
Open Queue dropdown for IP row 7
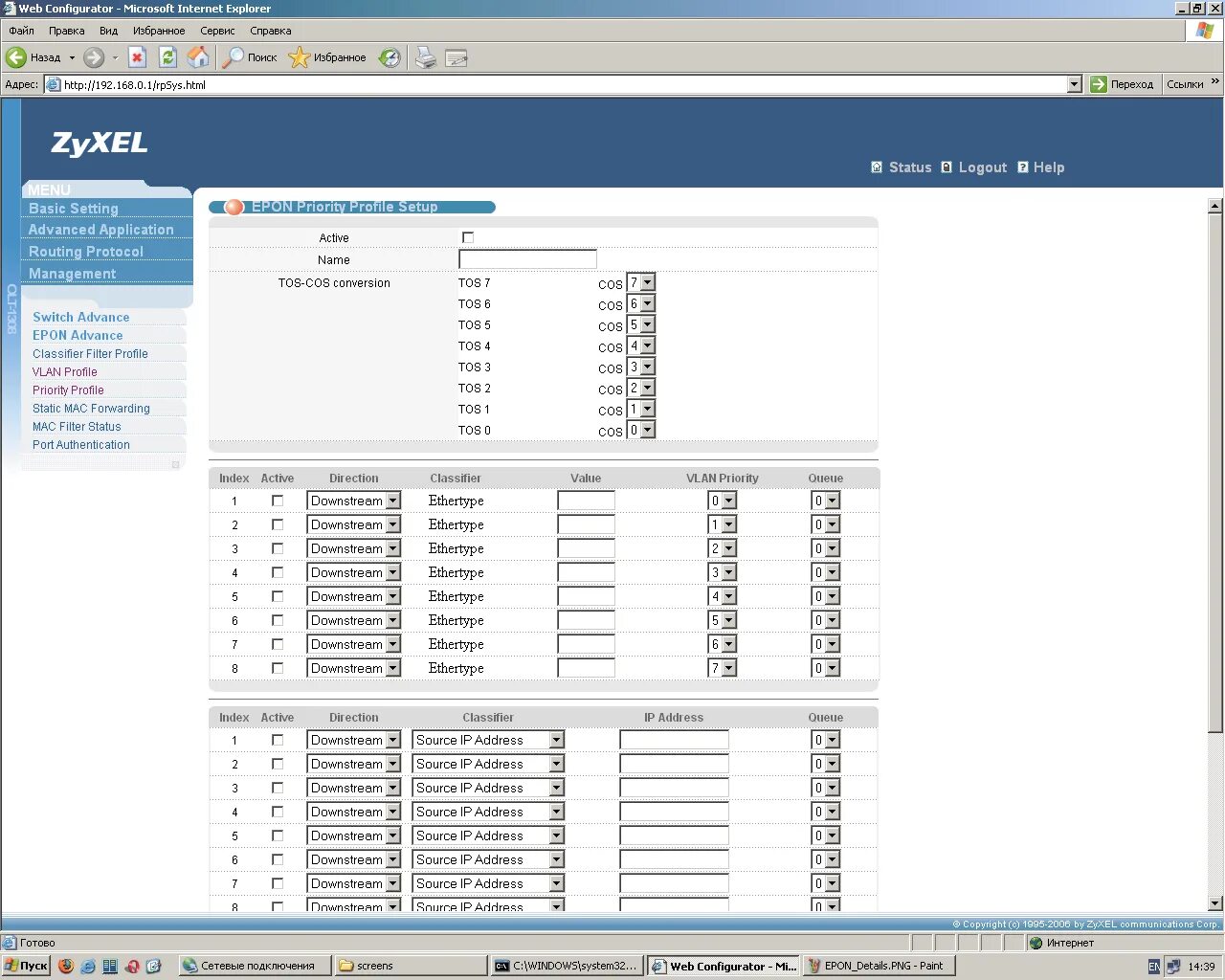(826, 883)
